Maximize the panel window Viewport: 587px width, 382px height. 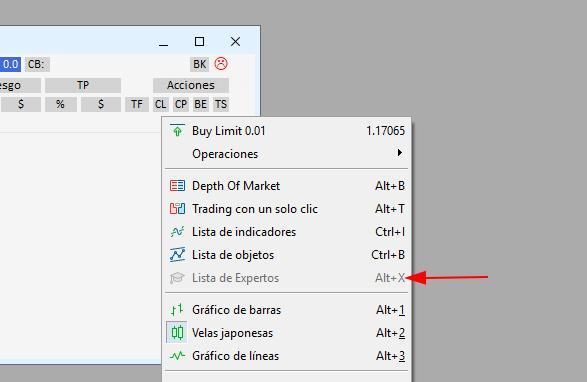point(200,42)
